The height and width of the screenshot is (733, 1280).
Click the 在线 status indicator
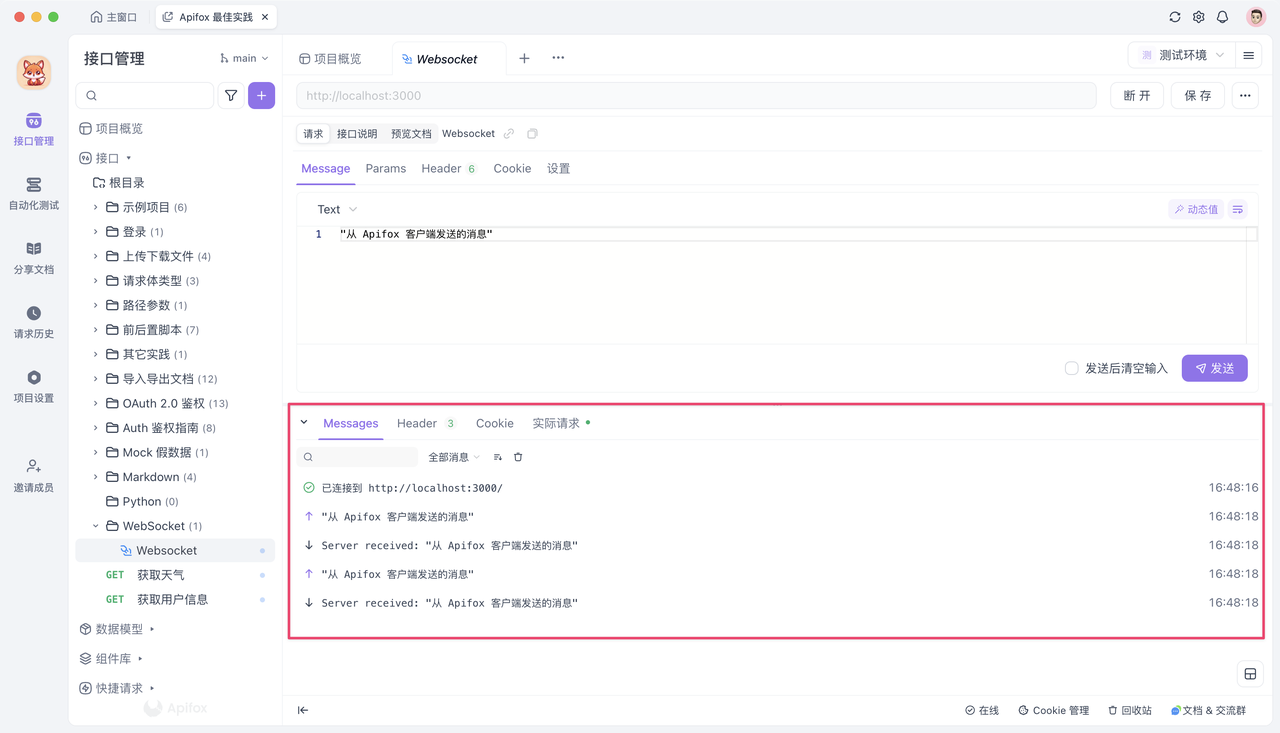pos(982,710)
